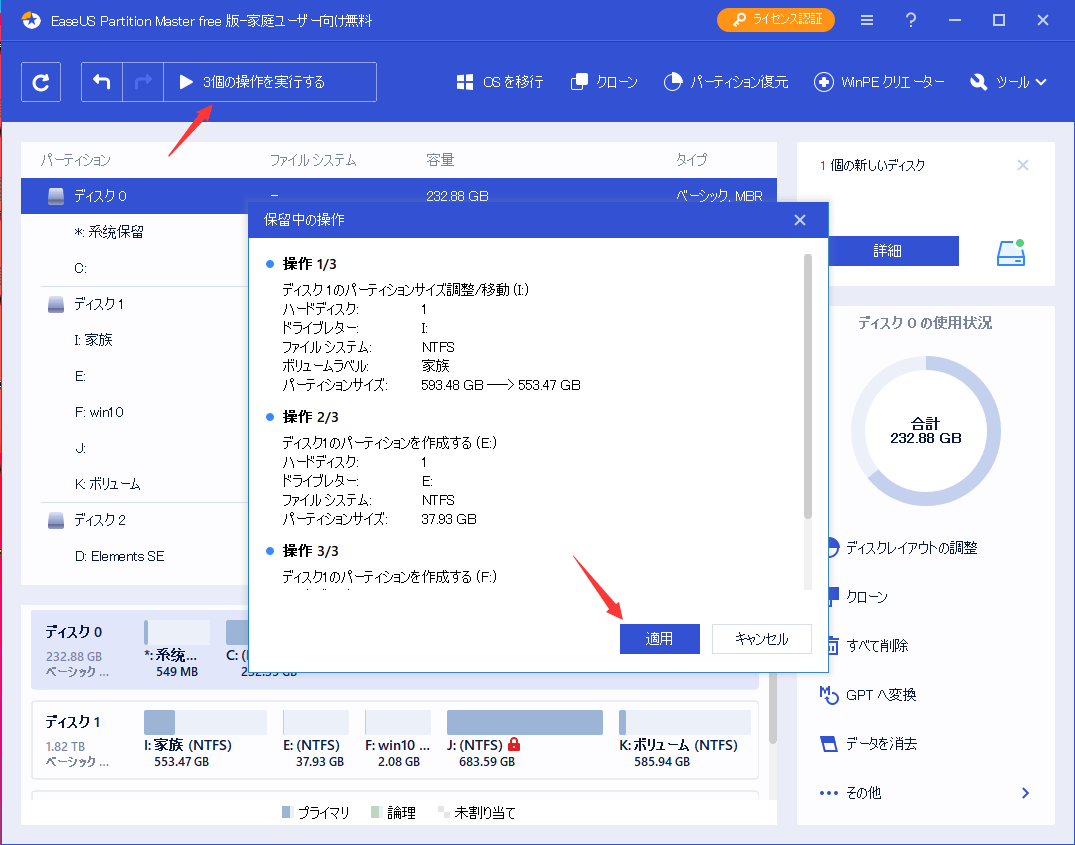1075x845 pixels.
Task: Click the refresh icon in toolbar
Action: pos(41,82)
